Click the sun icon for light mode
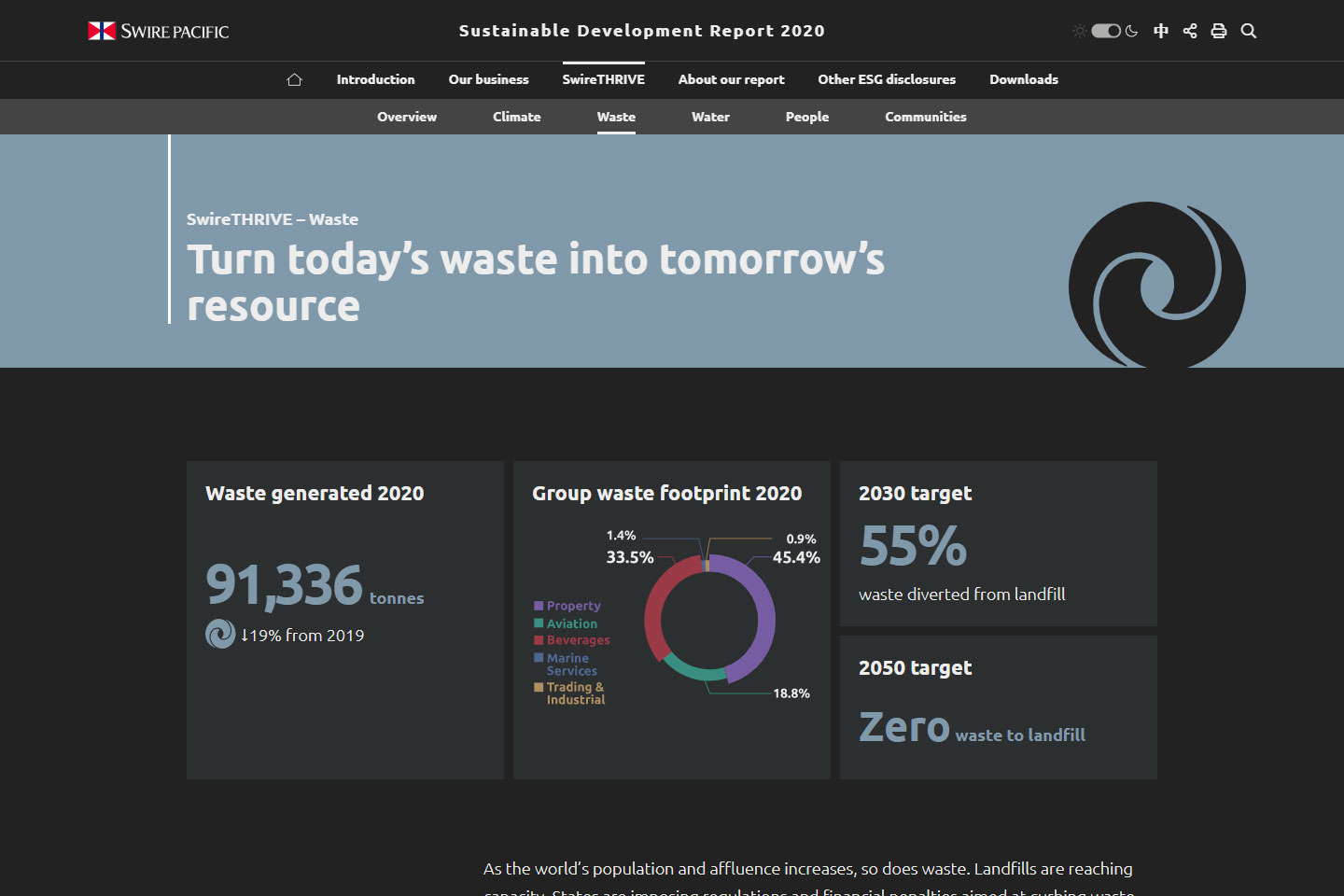The height and width of the screenshot is (896, 1344). click(x=1080, y=31)
